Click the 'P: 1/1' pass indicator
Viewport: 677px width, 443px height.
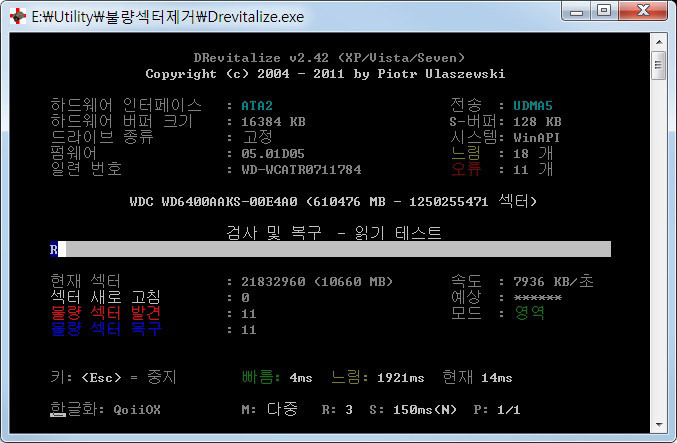(497, 409)
